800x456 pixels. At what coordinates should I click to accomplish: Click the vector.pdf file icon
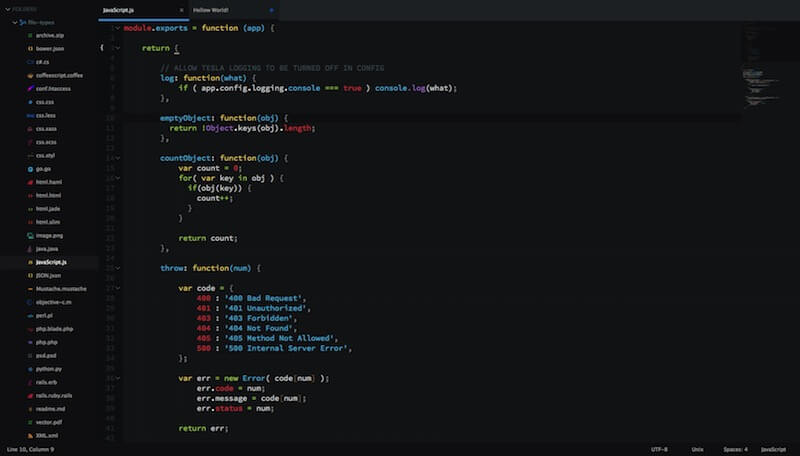[28, 422]
